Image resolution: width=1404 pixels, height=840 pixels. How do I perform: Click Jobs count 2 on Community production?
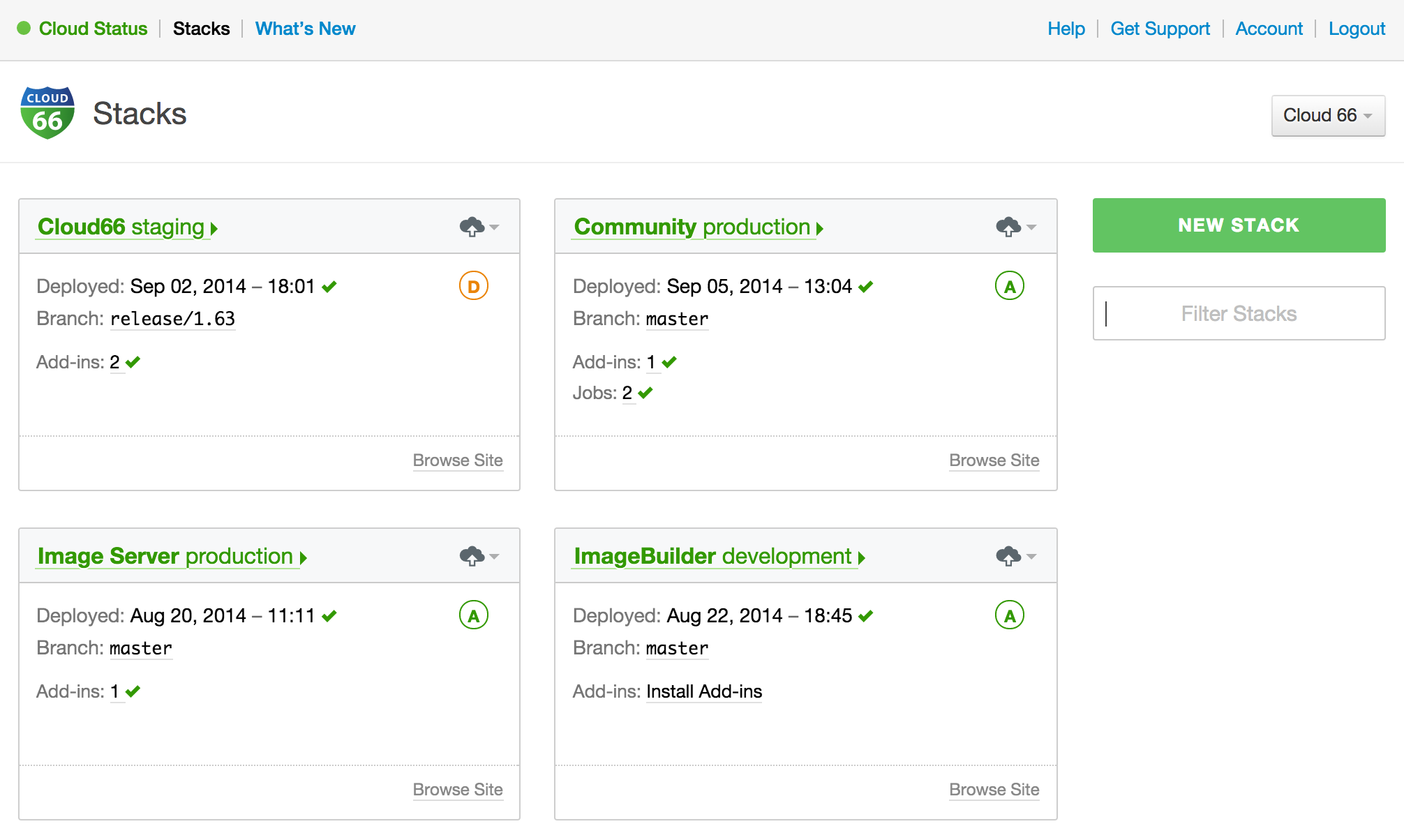[627, 393]
